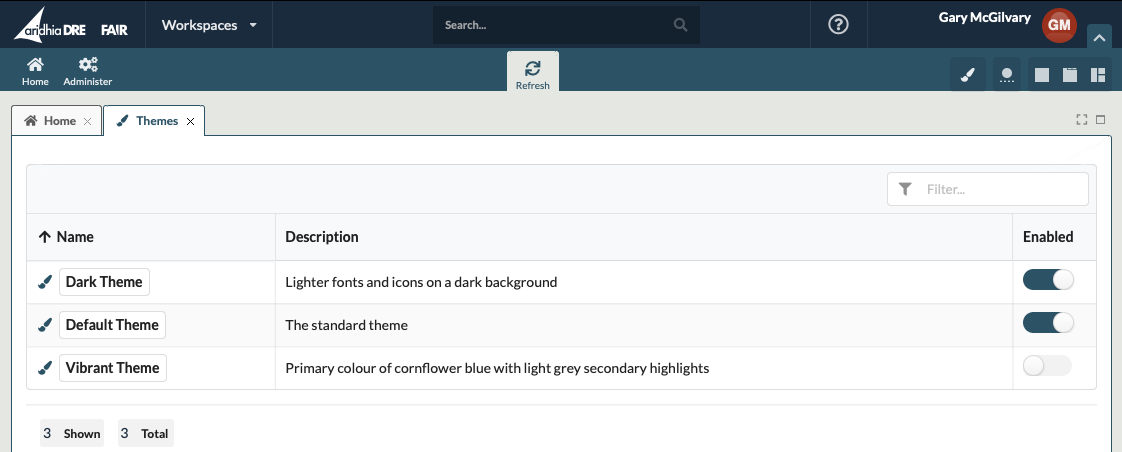This screenshot has width=1122, height=452.
Task: Disable the Dark Theme toggle
Action: pos(1047,281)
